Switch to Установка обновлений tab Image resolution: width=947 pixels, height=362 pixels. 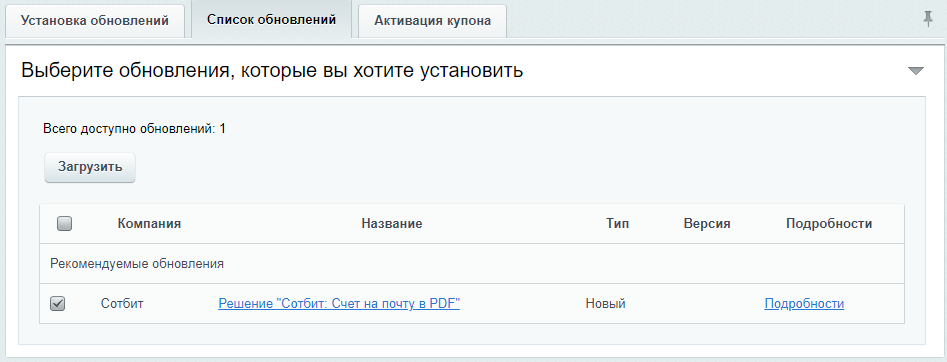click(94, 21)
